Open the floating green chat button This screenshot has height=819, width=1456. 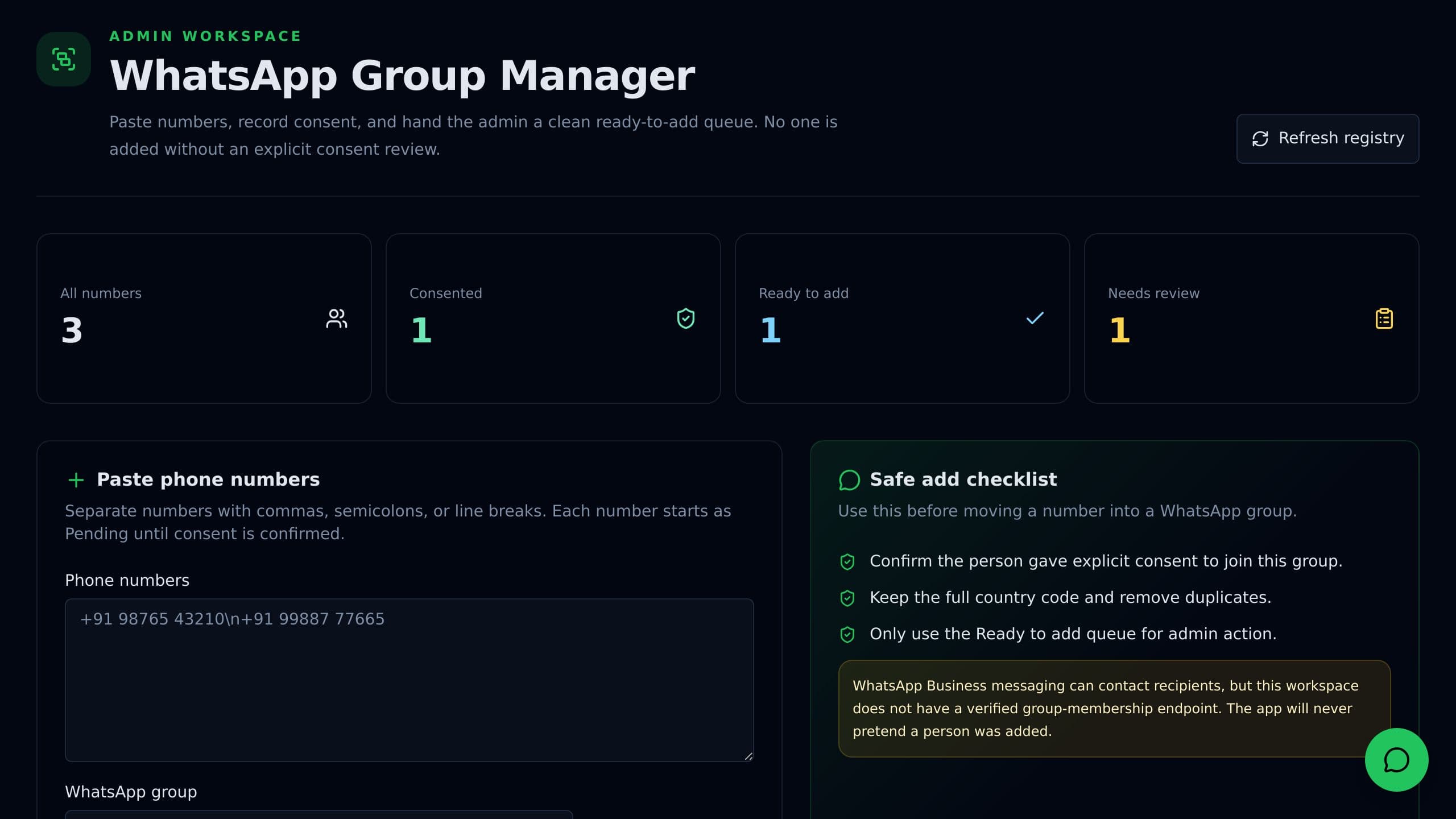(1396, 760)
